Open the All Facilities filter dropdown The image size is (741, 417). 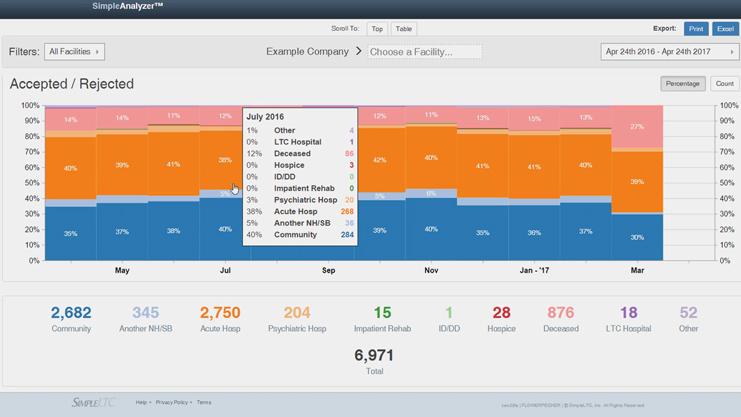[x=75, y=51]
